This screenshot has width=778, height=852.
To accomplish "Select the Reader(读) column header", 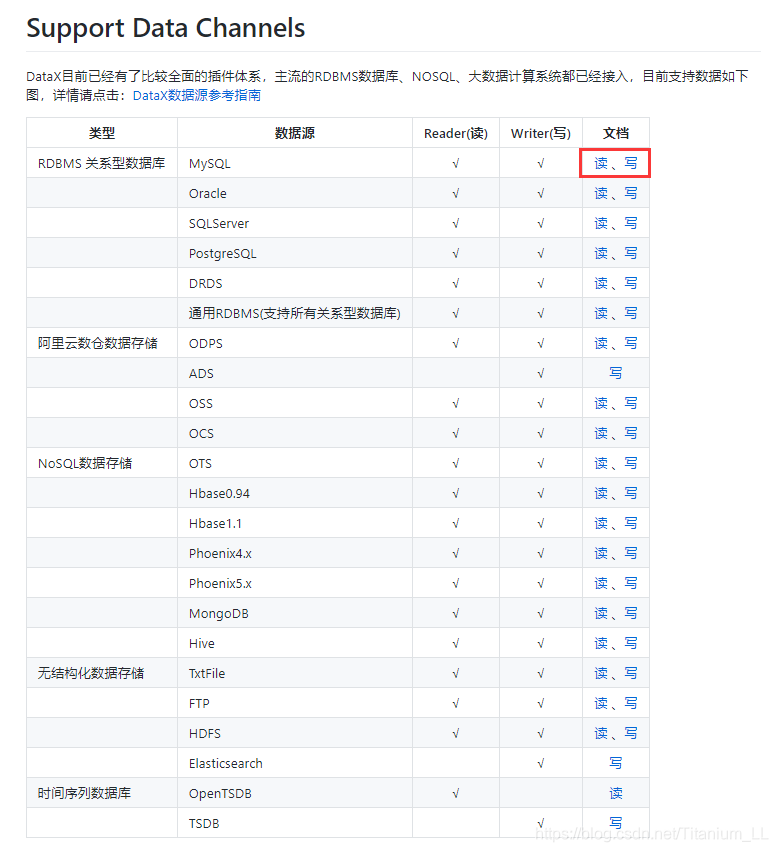I will click(x=456, y=133).
